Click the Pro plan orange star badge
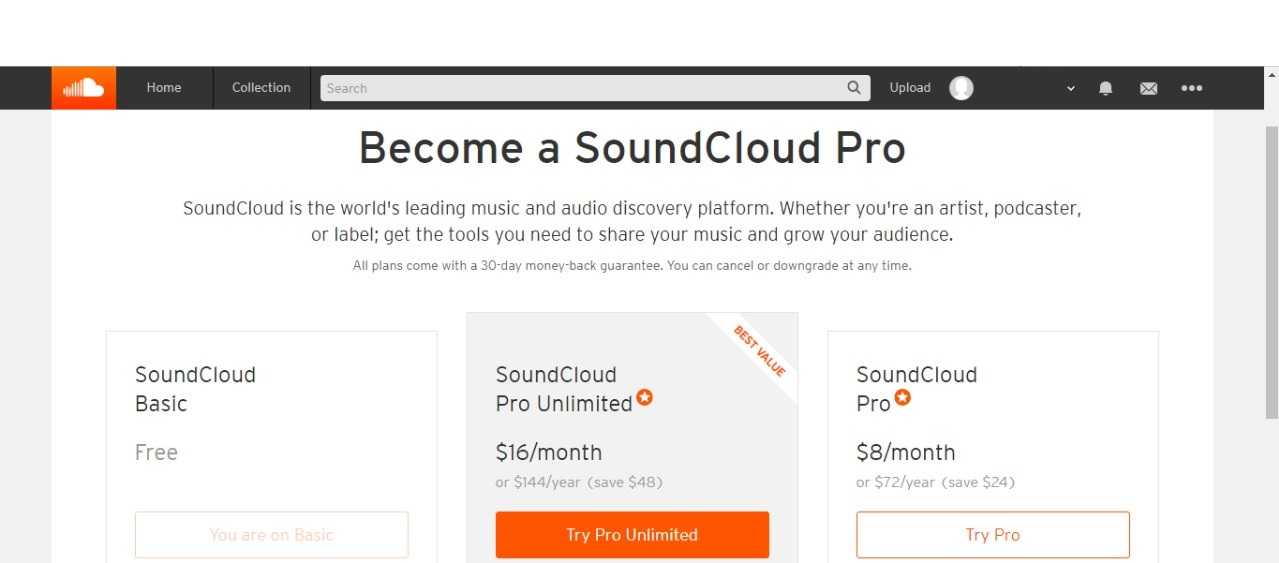The height and width of the screenshot is (563, 1279). [903, 398]
